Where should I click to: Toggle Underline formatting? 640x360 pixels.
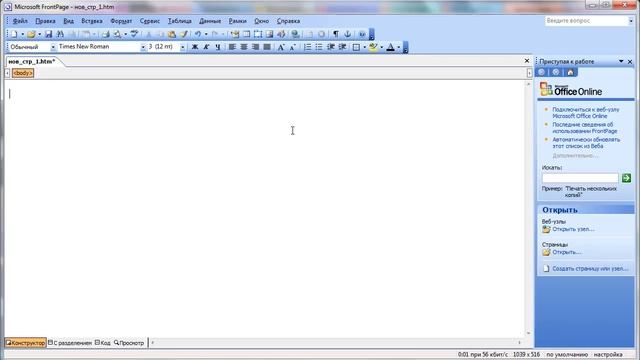point(218,47)
